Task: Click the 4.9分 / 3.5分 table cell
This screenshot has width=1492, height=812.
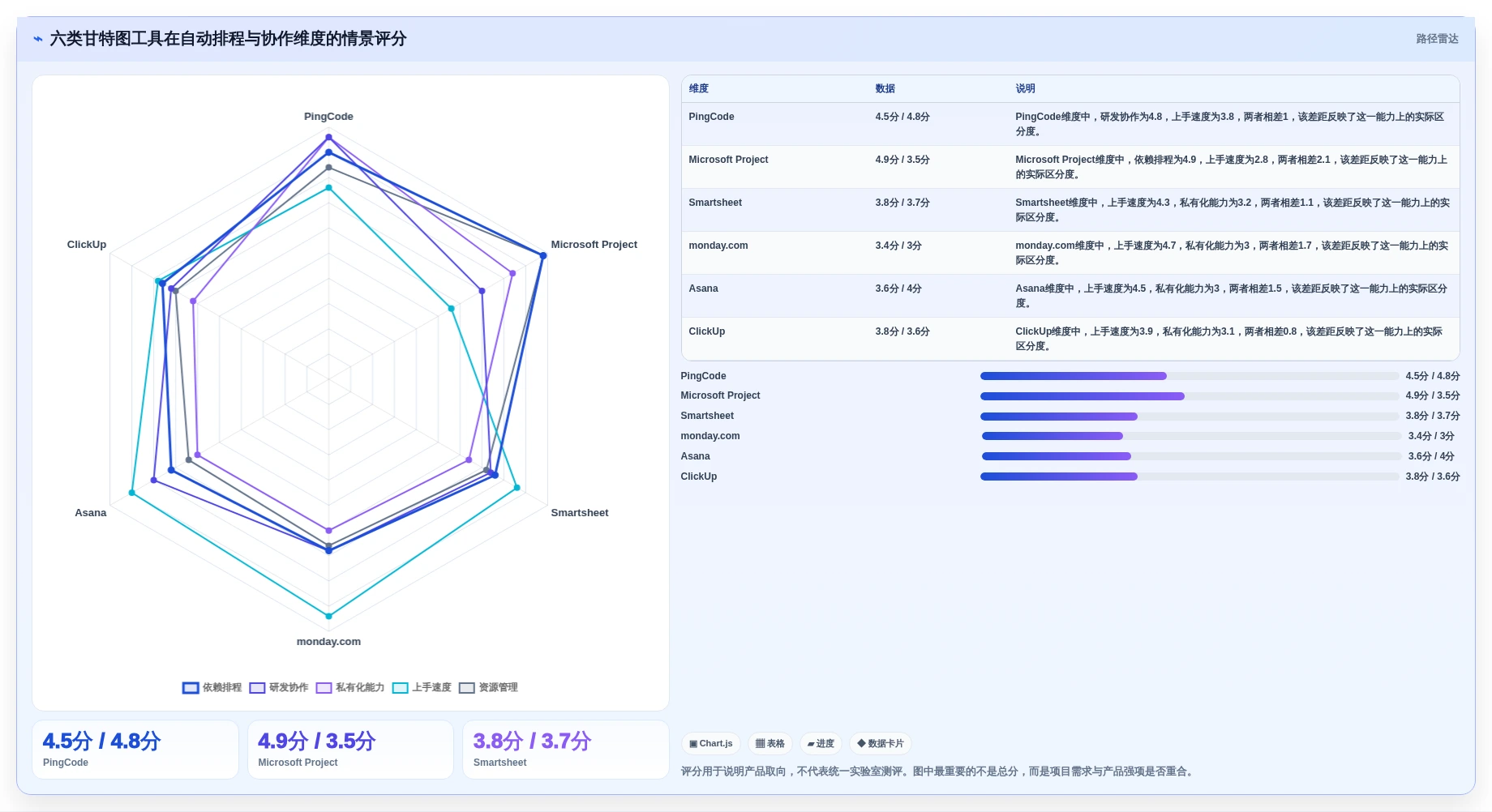Action: point(902,160)
